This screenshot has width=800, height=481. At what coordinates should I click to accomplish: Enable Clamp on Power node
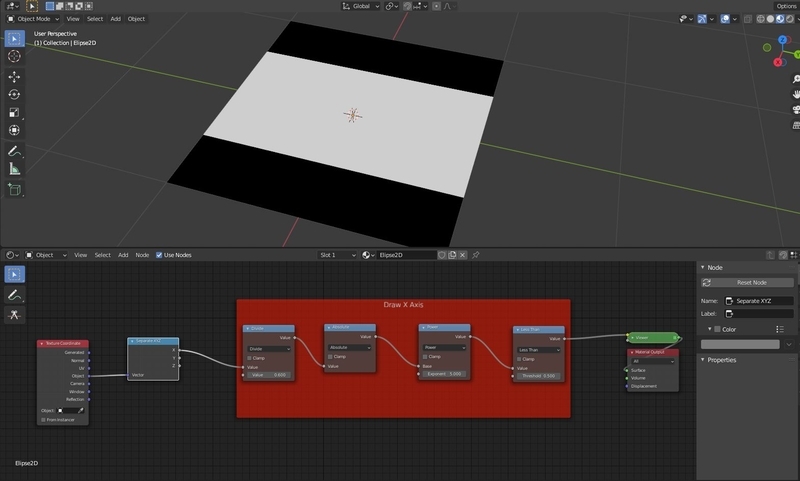click(x=425, y=357)
